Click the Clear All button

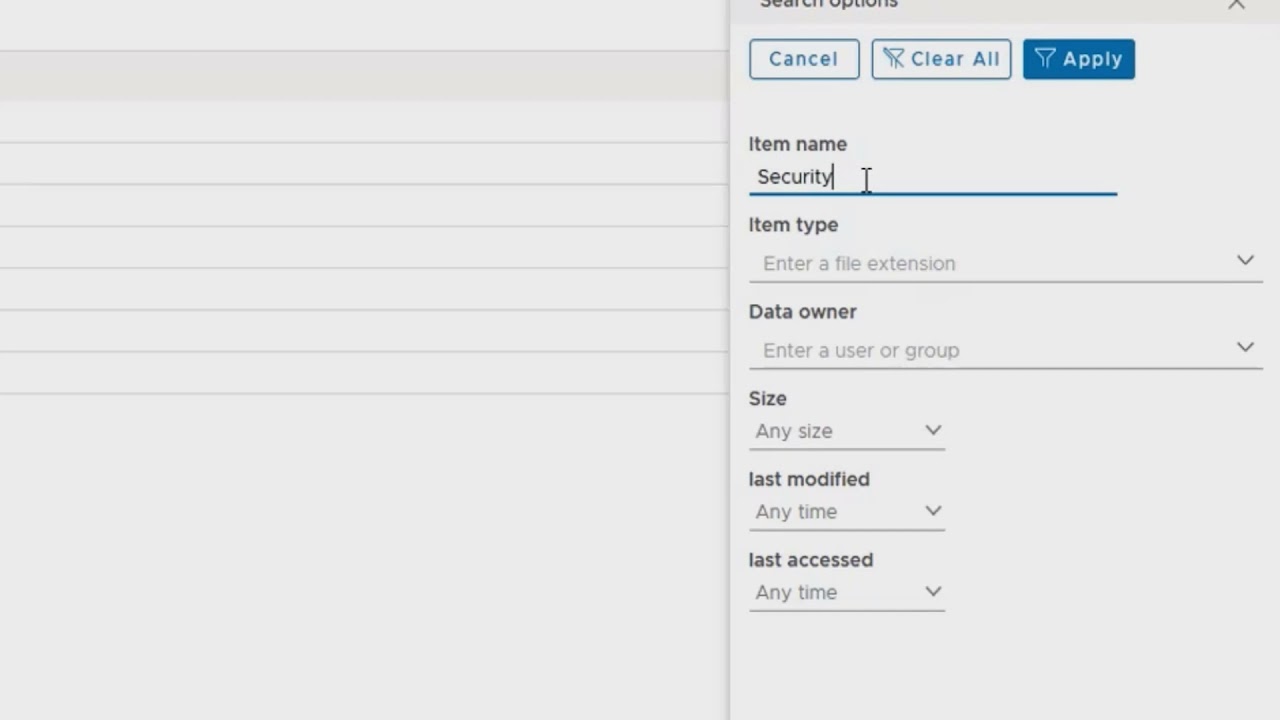coord(941,59)
